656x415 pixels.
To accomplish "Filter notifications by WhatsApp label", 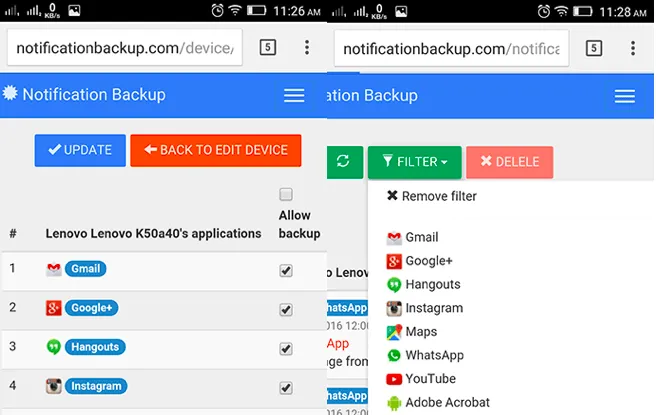I will click(x=435, y=355).
